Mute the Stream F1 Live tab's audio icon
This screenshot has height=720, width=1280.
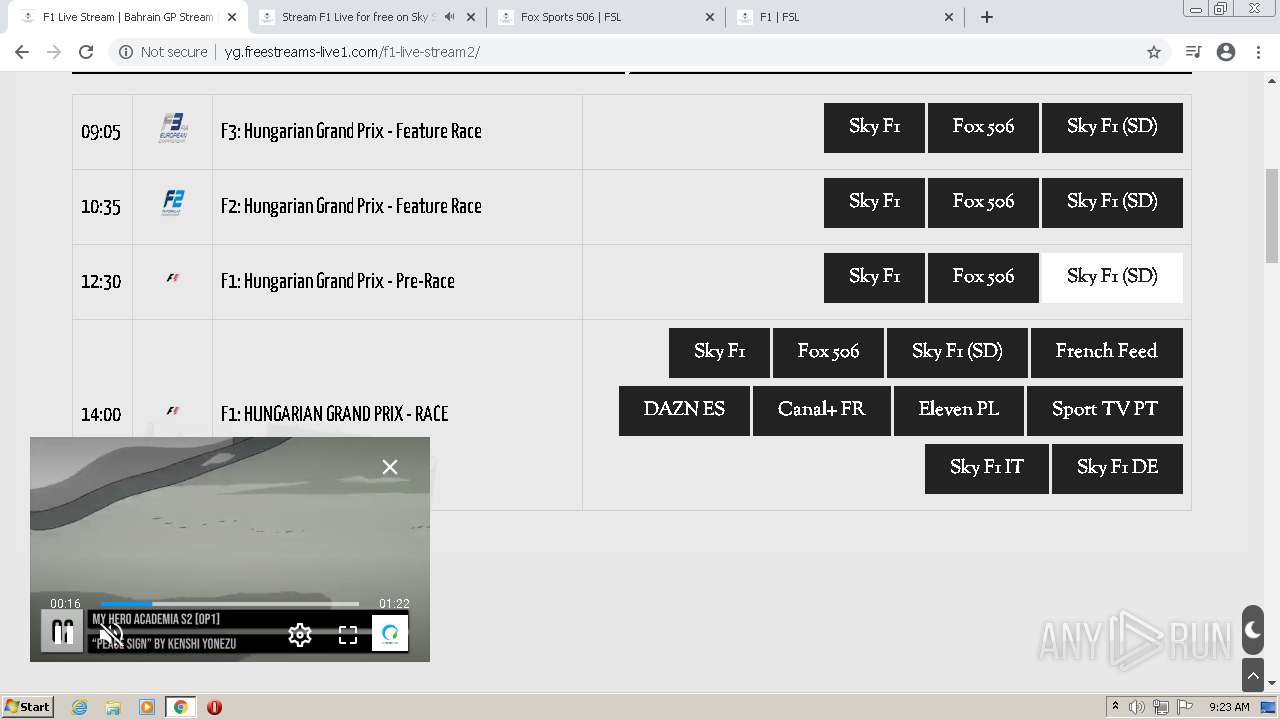point(450,16)
